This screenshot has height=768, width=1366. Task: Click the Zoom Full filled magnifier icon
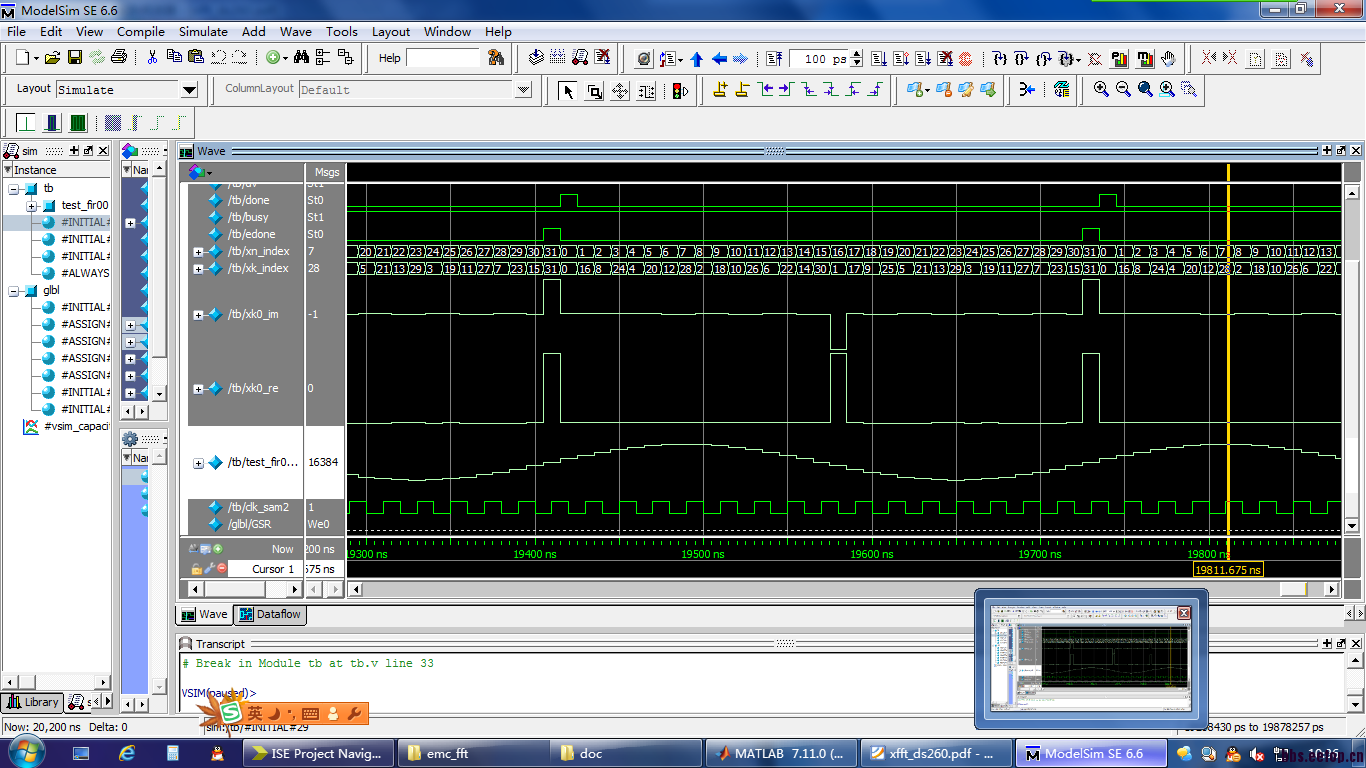click(1145, 90)
